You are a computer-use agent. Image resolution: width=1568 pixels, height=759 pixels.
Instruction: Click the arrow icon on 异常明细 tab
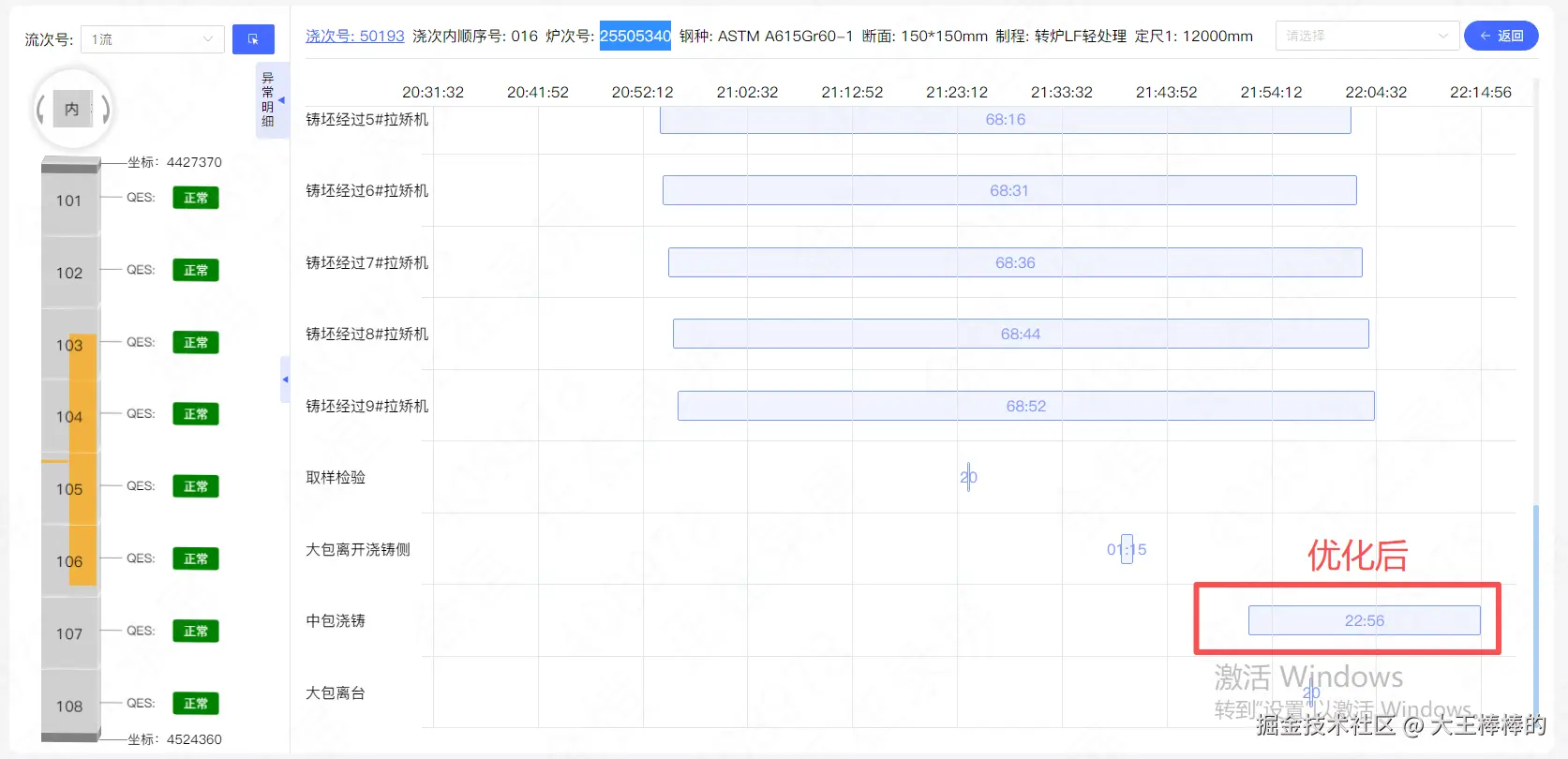pyautogui.click(x=281, y=100)
